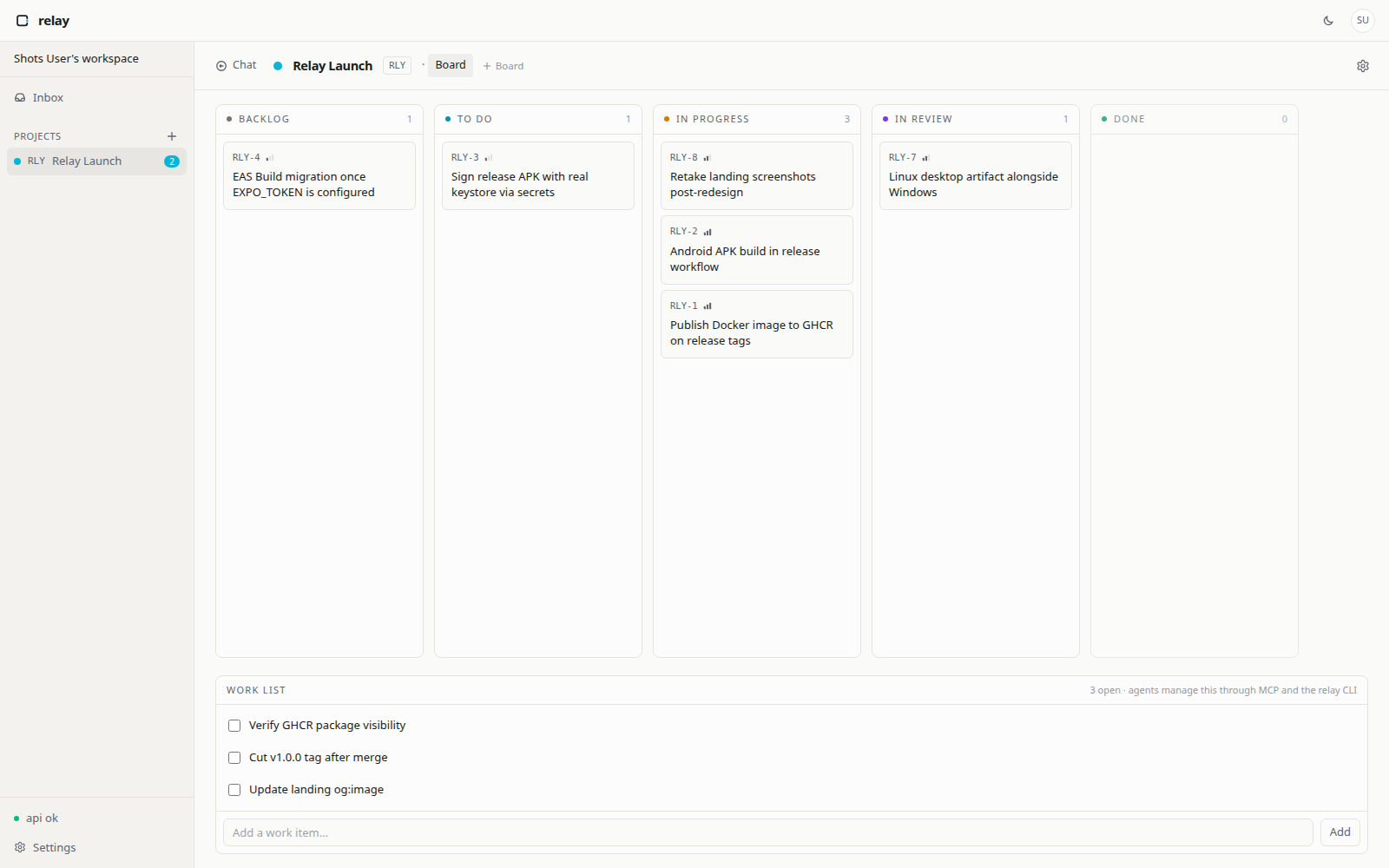Open Inbox from the sidebar
Viewport: 1389px width, 868px height.
pos(97,98)
